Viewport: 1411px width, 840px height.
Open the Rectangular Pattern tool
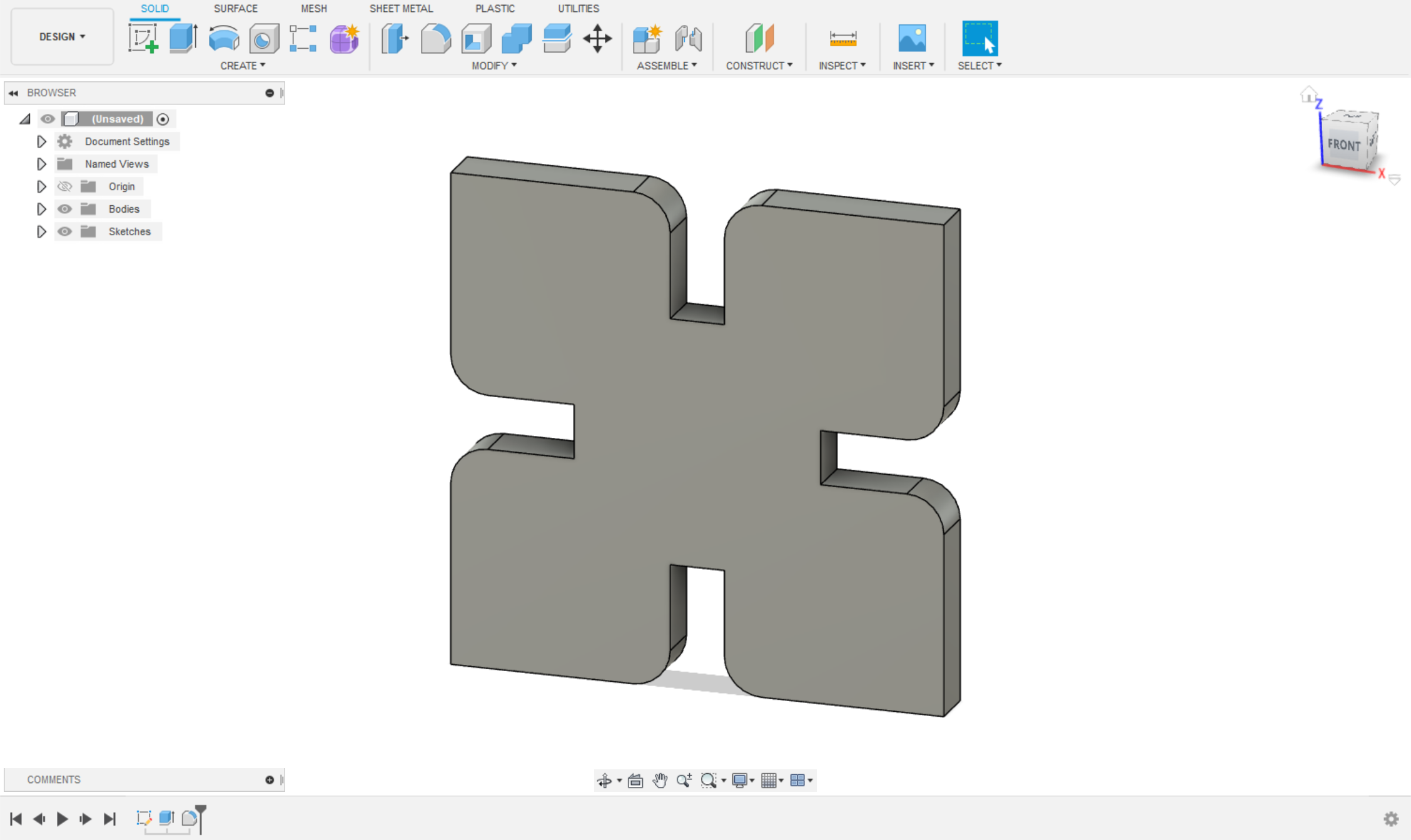tap(303, 38)
